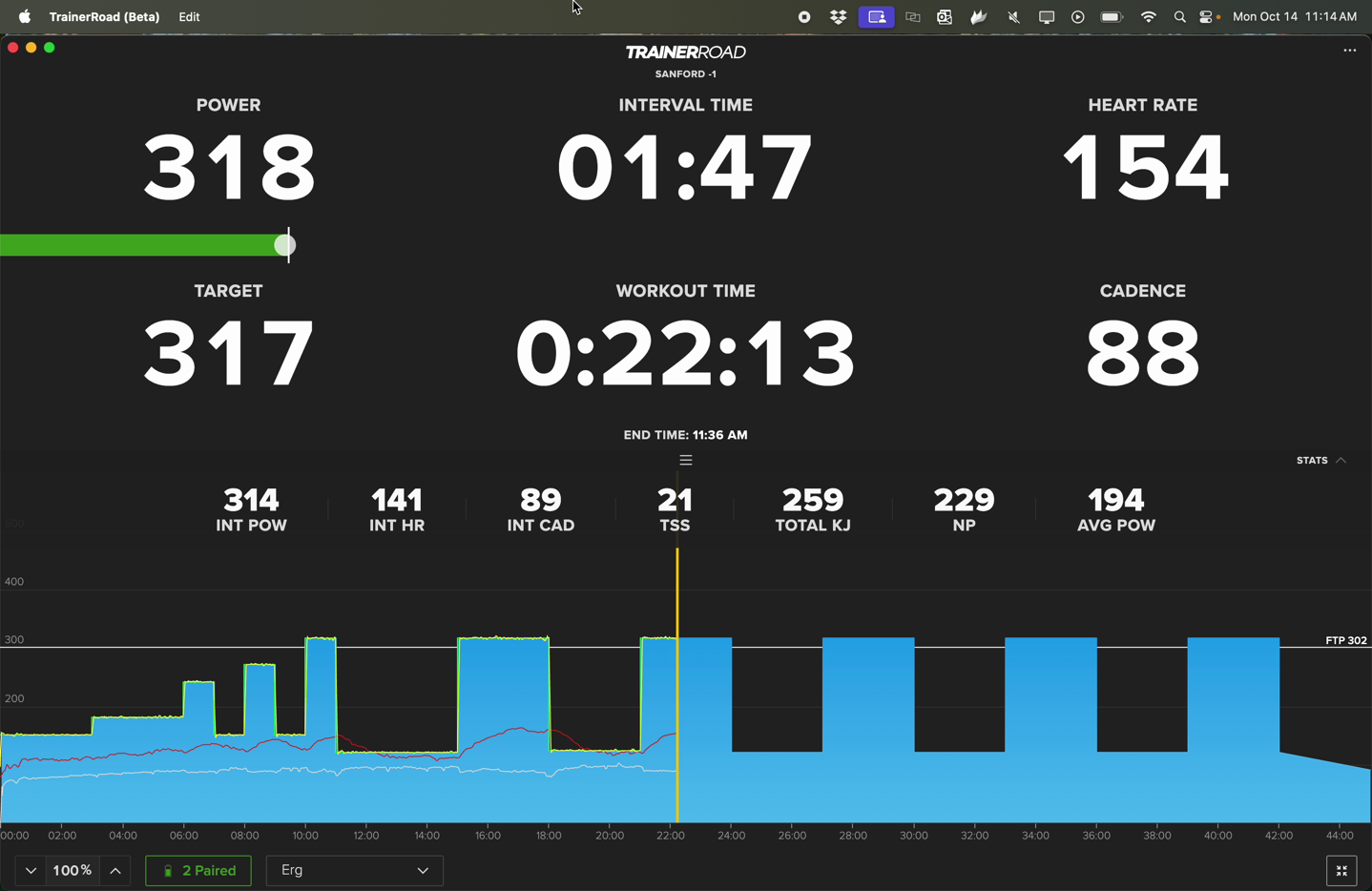Screen dimensions: 1372x891
Task: Click the screen capture icon next to Outlook
Action: click(x=913, y=17)
